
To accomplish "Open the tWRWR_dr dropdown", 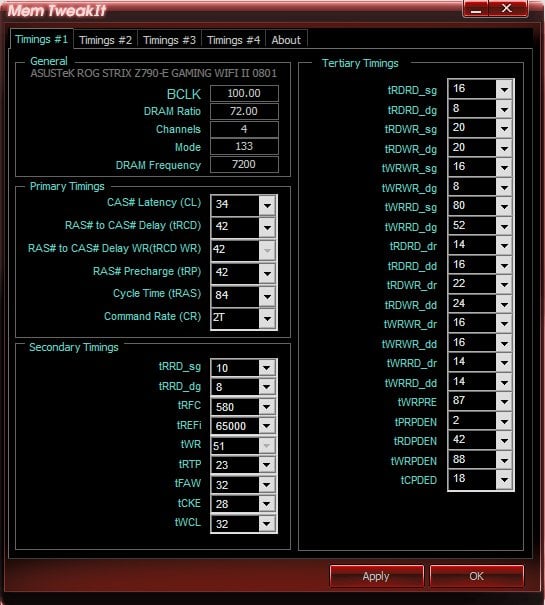I will [x=504, y=323].
